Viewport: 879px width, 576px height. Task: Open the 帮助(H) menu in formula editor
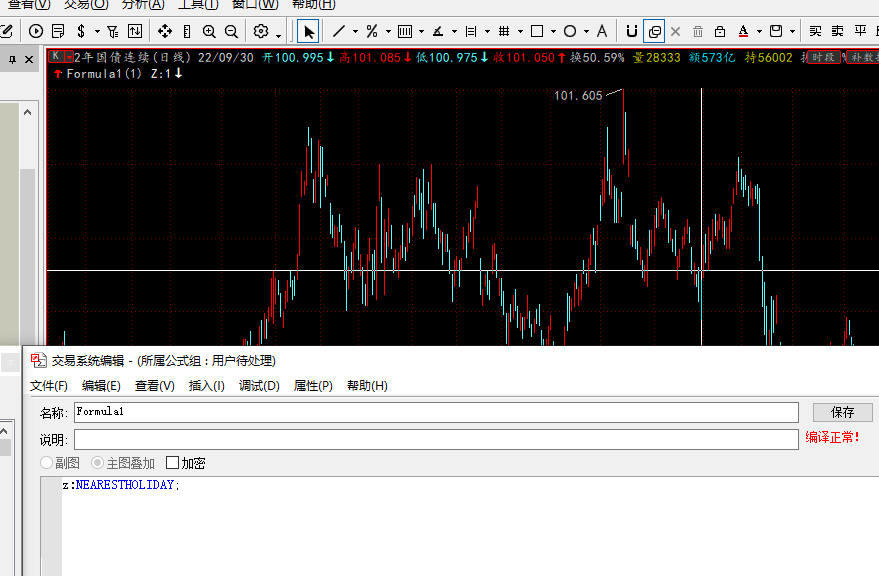tap(367, 386)
